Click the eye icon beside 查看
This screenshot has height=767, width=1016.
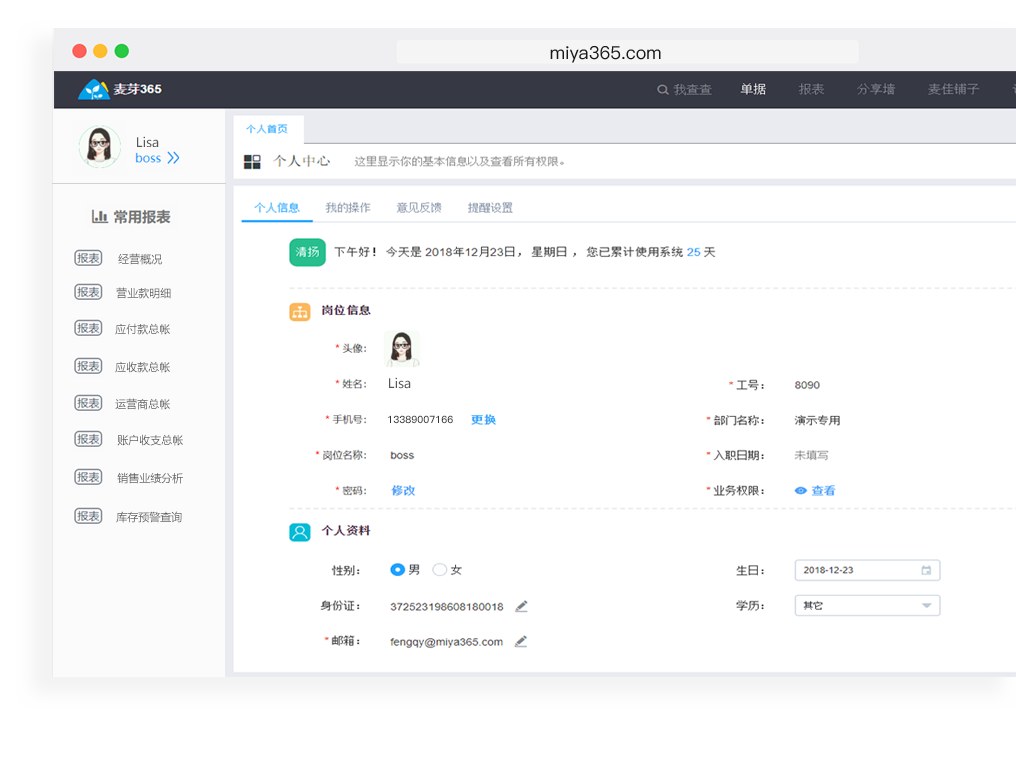[801, 490]
